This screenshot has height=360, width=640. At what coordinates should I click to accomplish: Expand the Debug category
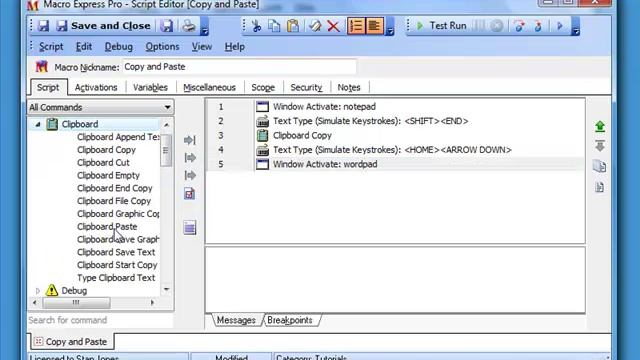(x=38, y=291)
